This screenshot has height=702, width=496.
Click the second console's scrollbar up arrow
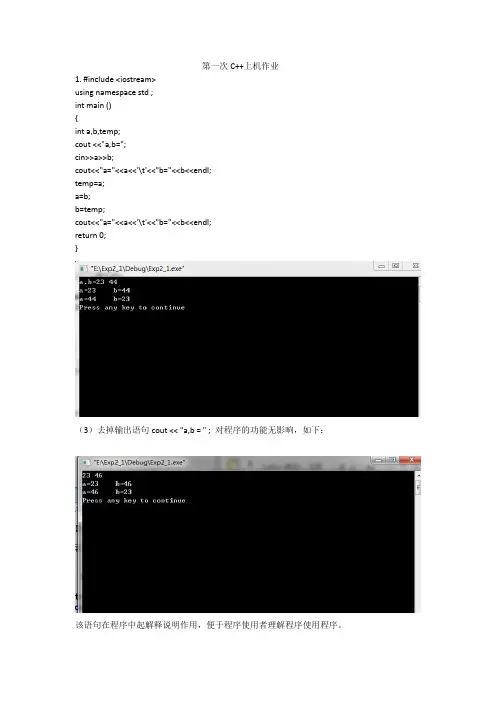pos(418,475)
